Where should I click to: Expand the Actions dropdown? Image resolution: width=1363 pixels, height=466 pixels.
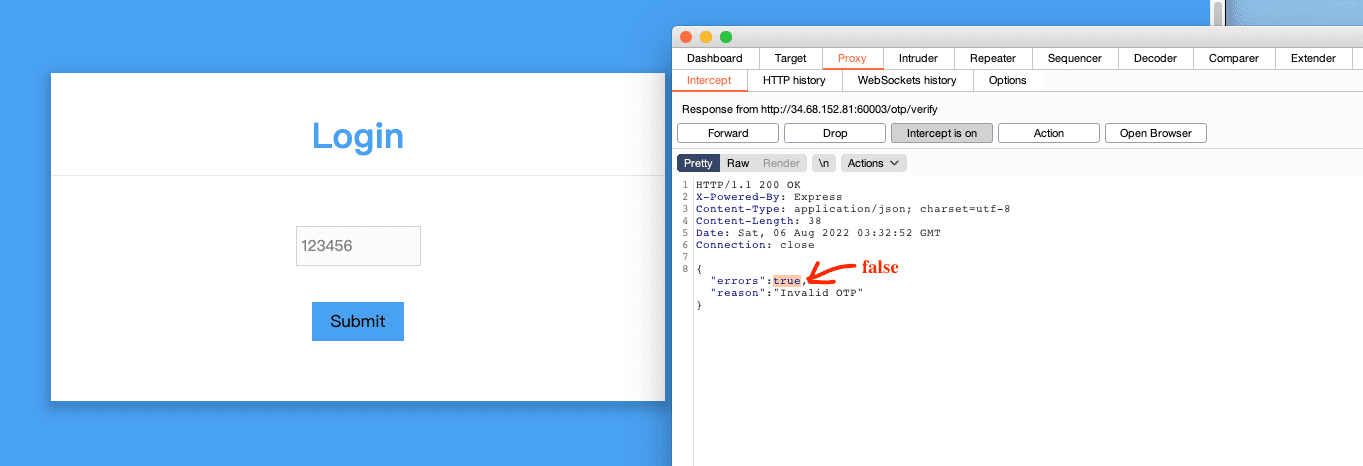[x=873, y=163]
